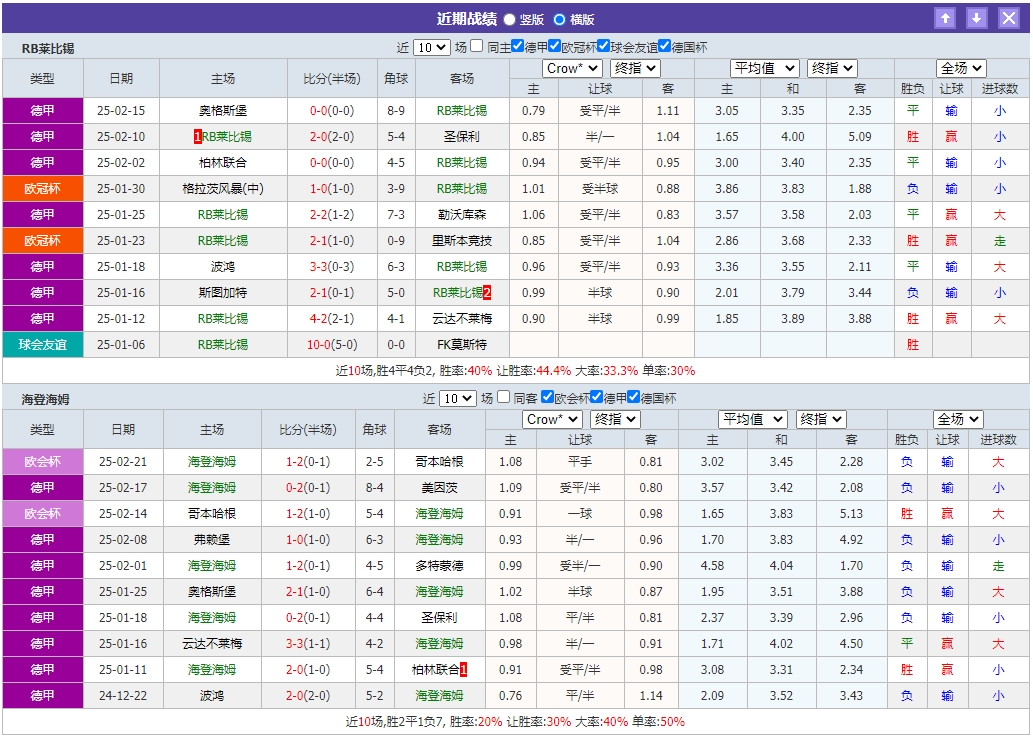This screenshot has height=738, width=1033.
Task: Open the Crow* bookmaker dropdown
Action: click(x=572, y=68)
